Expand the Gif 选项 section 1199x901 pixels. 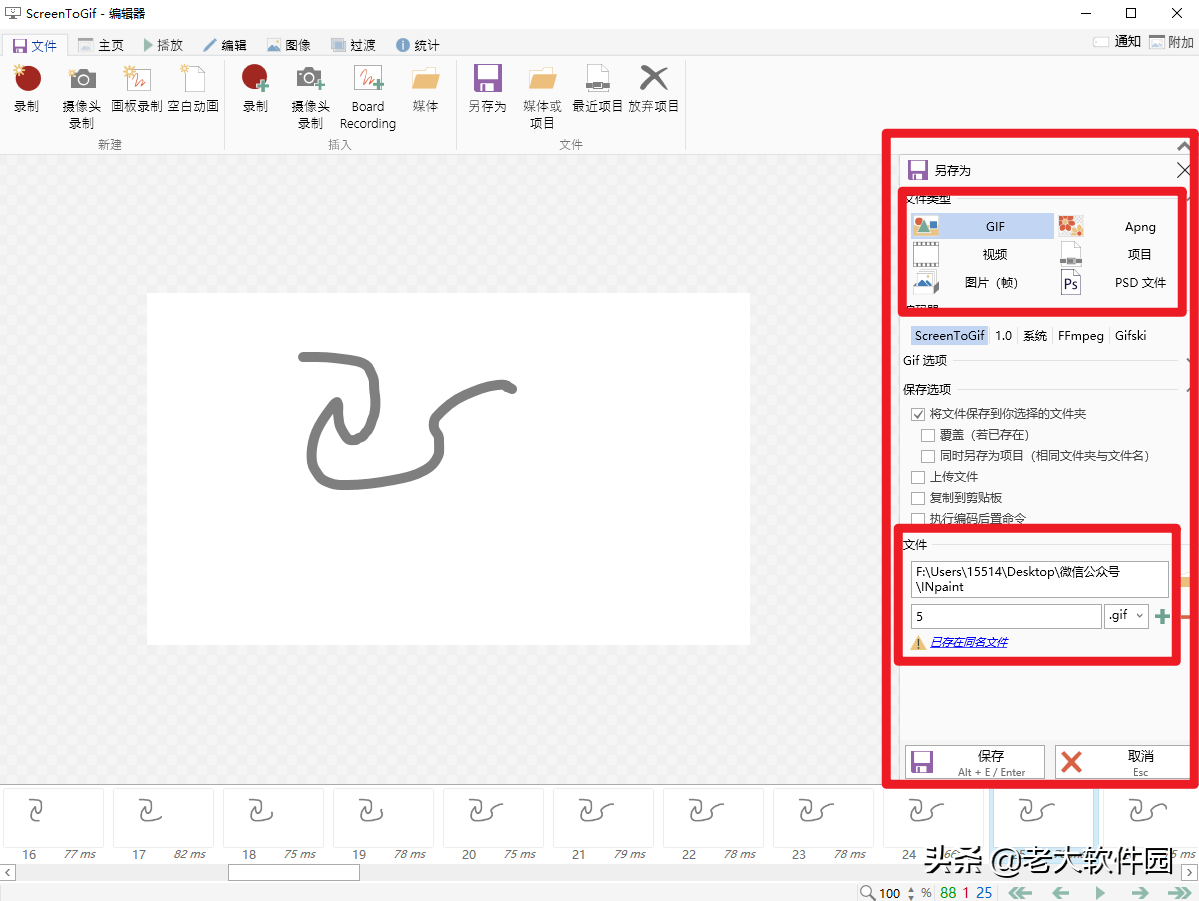(x=1189, y=360)
